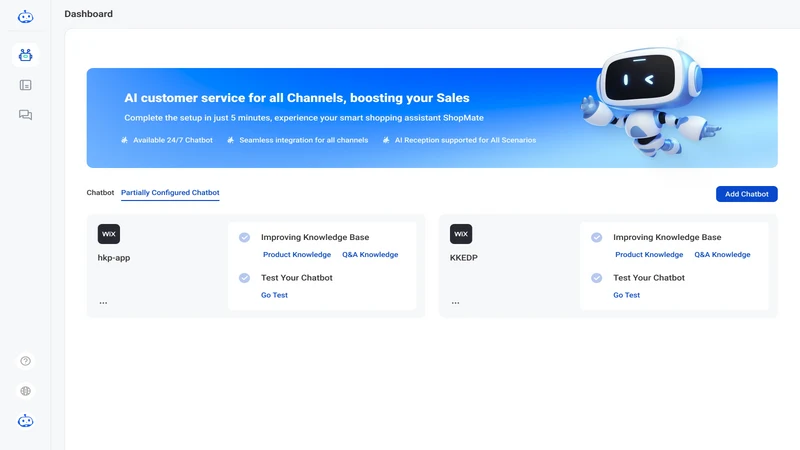
Task: Toggle KKEDP Improving Knowledge Base check
Action: coord(596,237)
